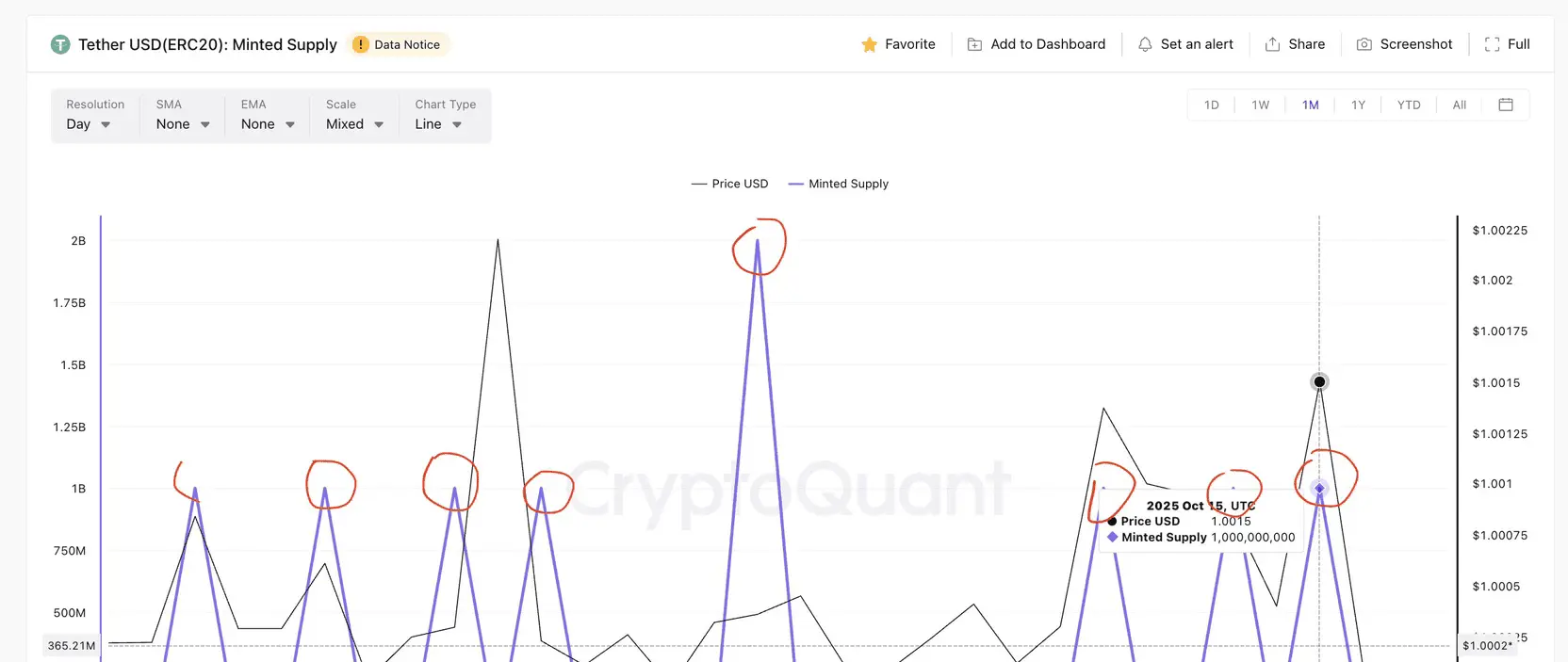Click the alert bell icon
1568x662 pixels.
(x=1145, y=44)
